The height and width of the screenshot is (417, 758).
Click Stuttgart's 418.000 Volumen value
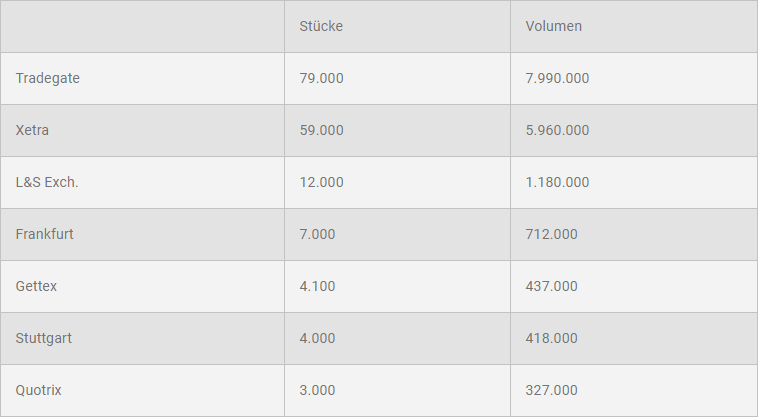[x=551, y=338]
